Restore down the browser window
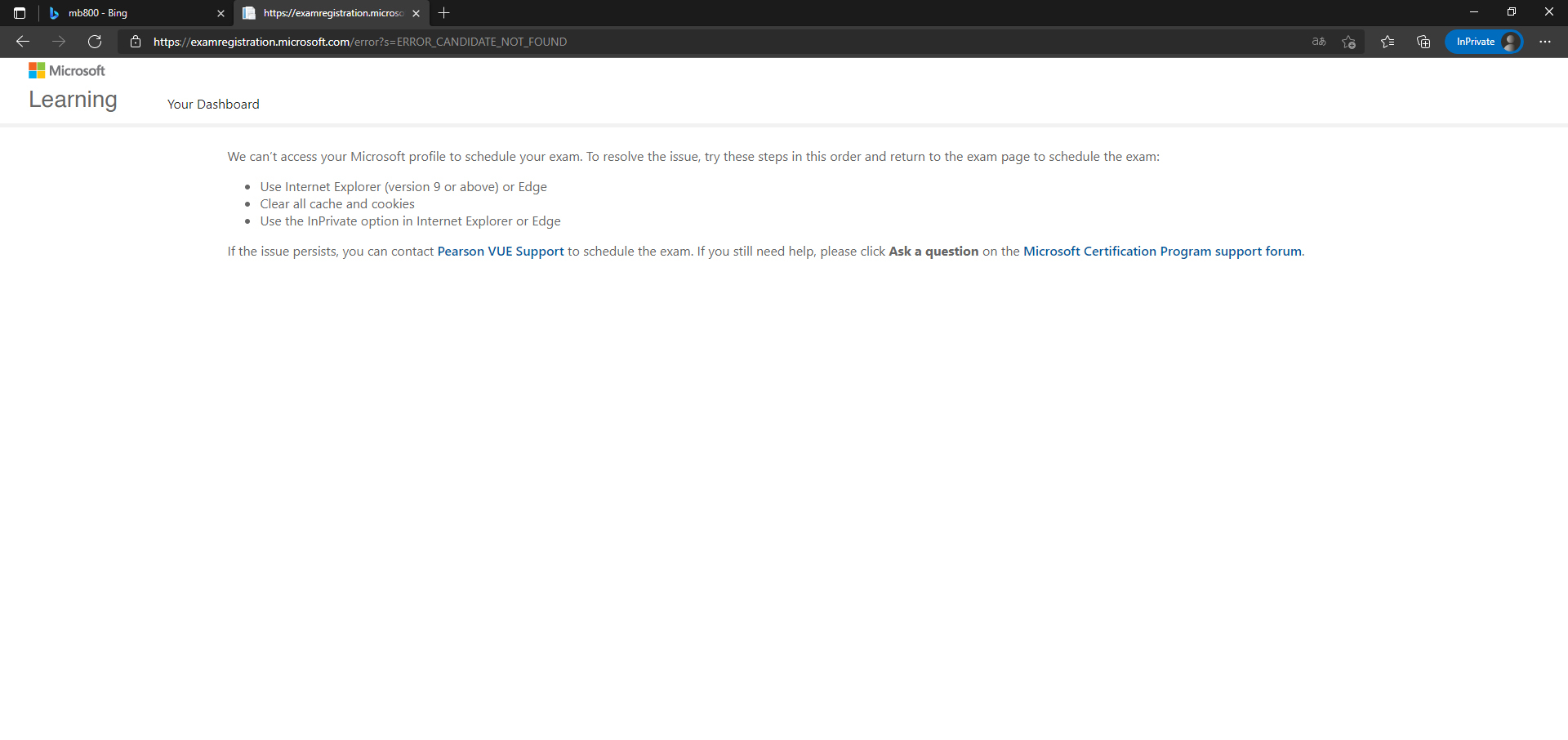This screenshot has height=740, width=1568. coord(1512,12)
